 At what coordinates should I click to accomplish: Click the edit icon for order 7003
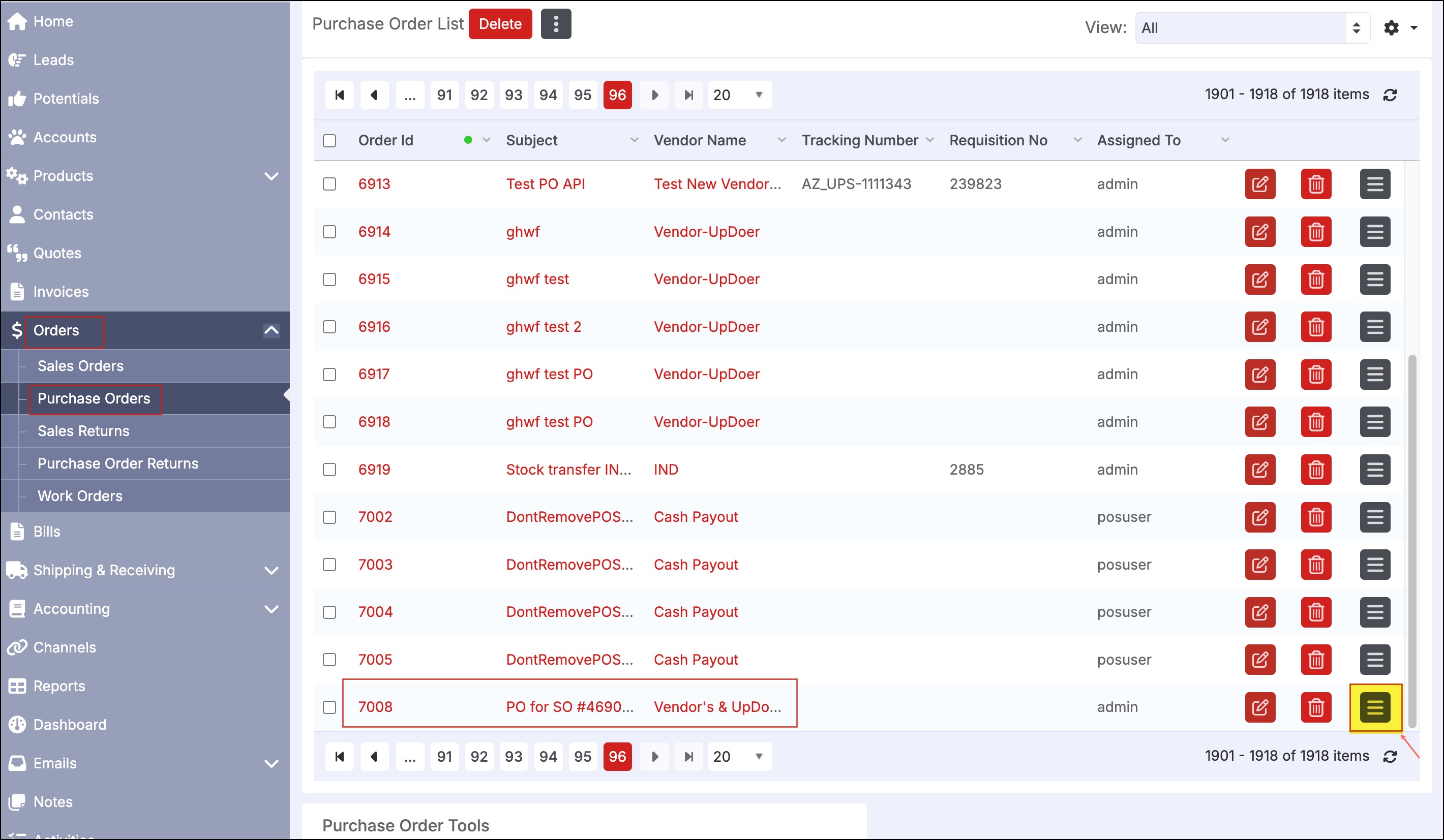tap(1259, 565)
